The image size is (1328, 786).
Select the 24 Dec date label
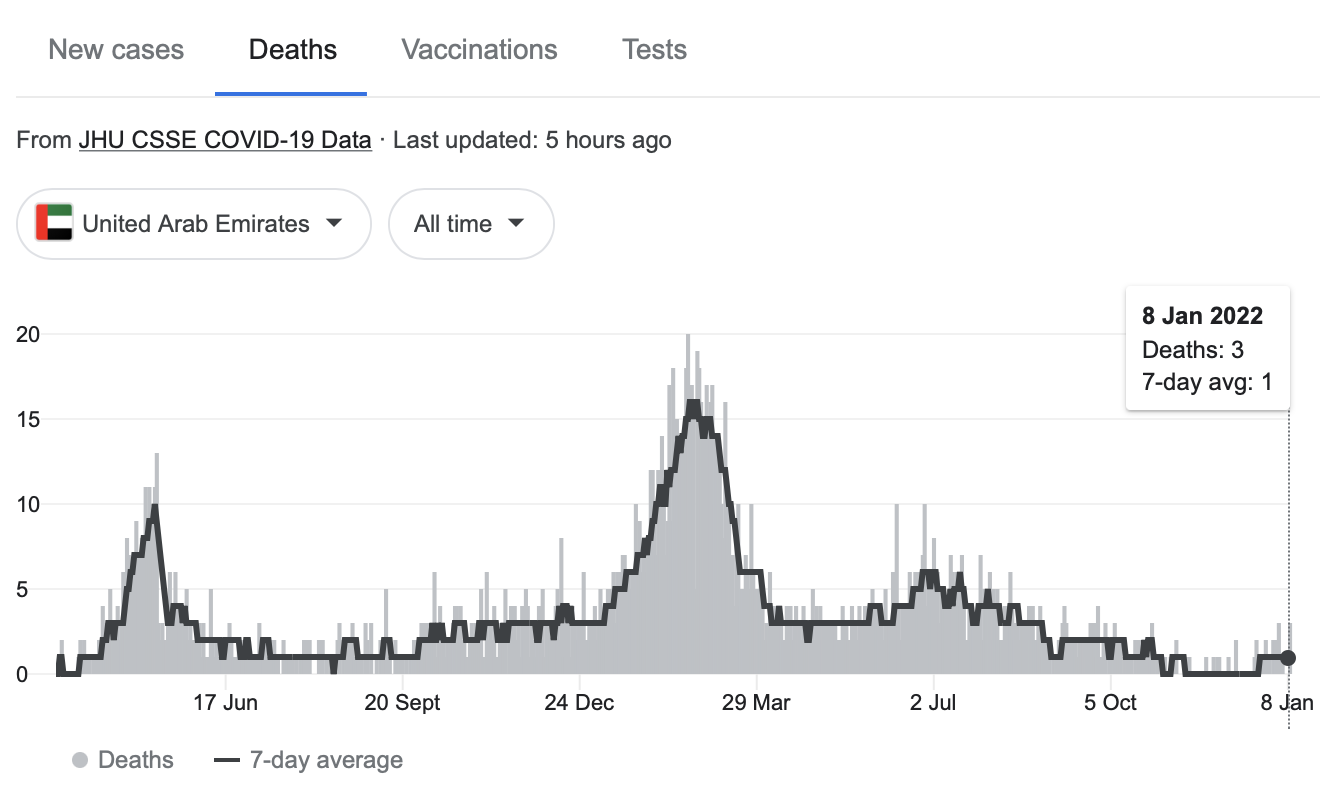tap(579, 703)
